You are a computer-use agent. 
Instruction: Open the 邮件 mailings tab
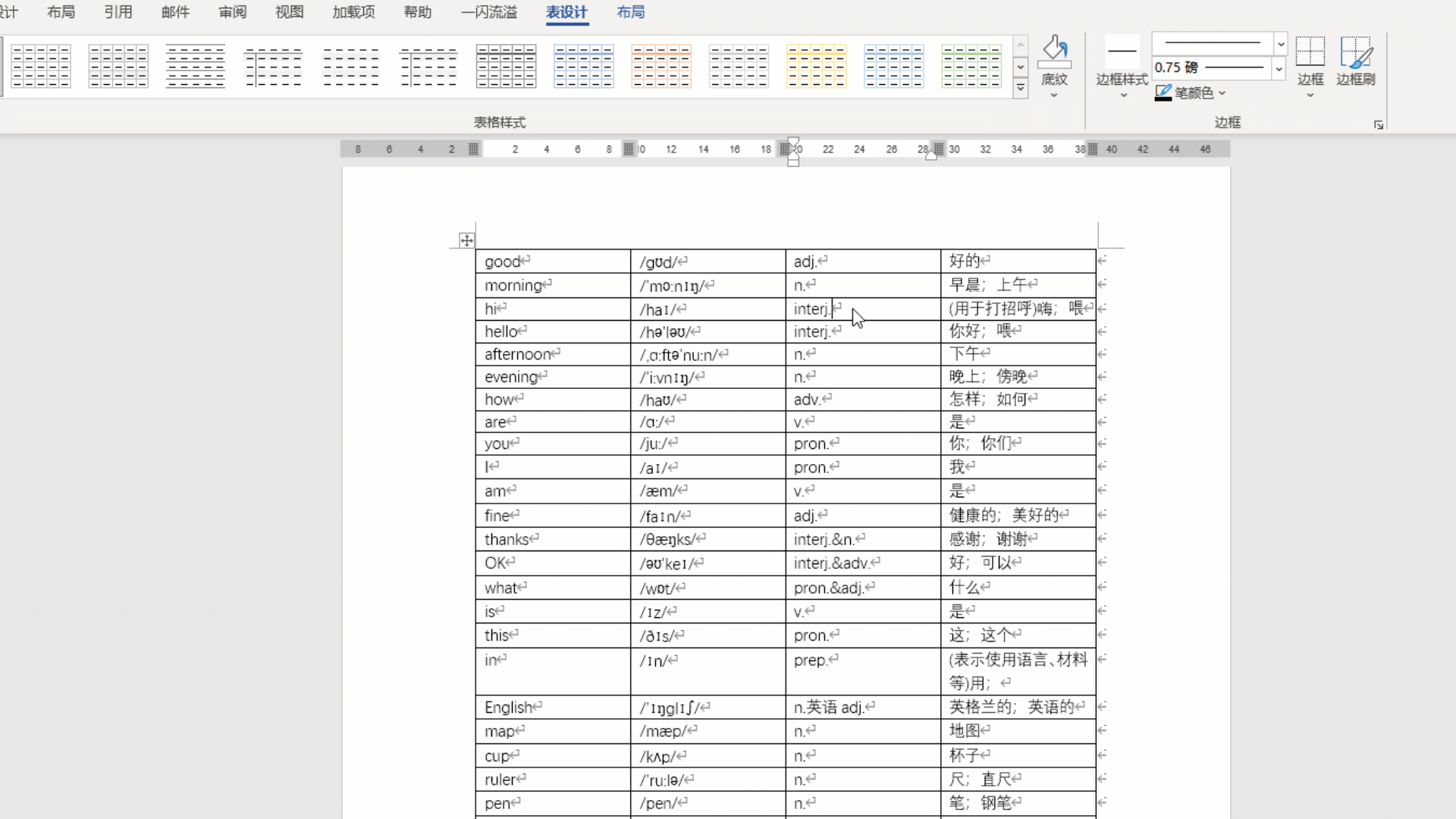click(x=175, y=12)
